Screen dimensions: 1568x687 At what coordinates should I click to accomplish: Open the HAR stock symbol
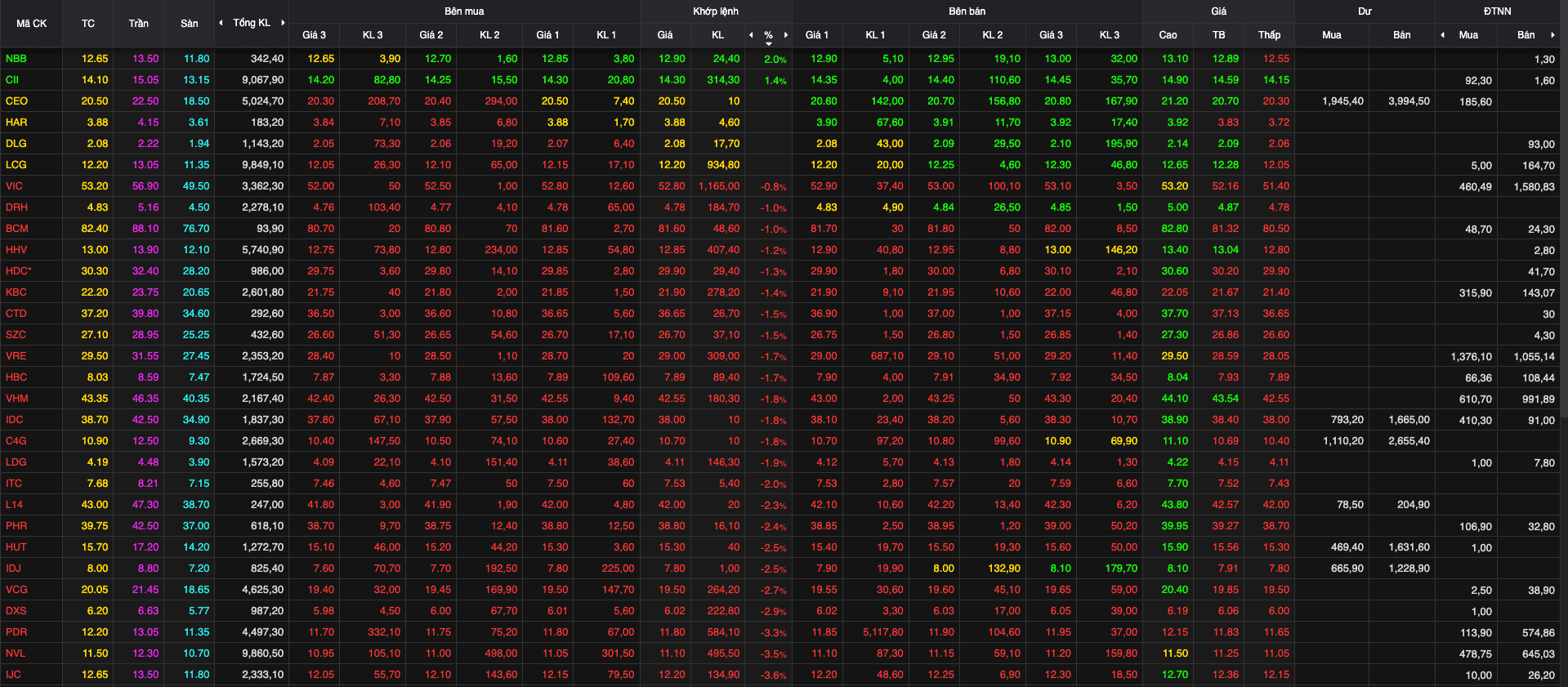pos(16,123)
